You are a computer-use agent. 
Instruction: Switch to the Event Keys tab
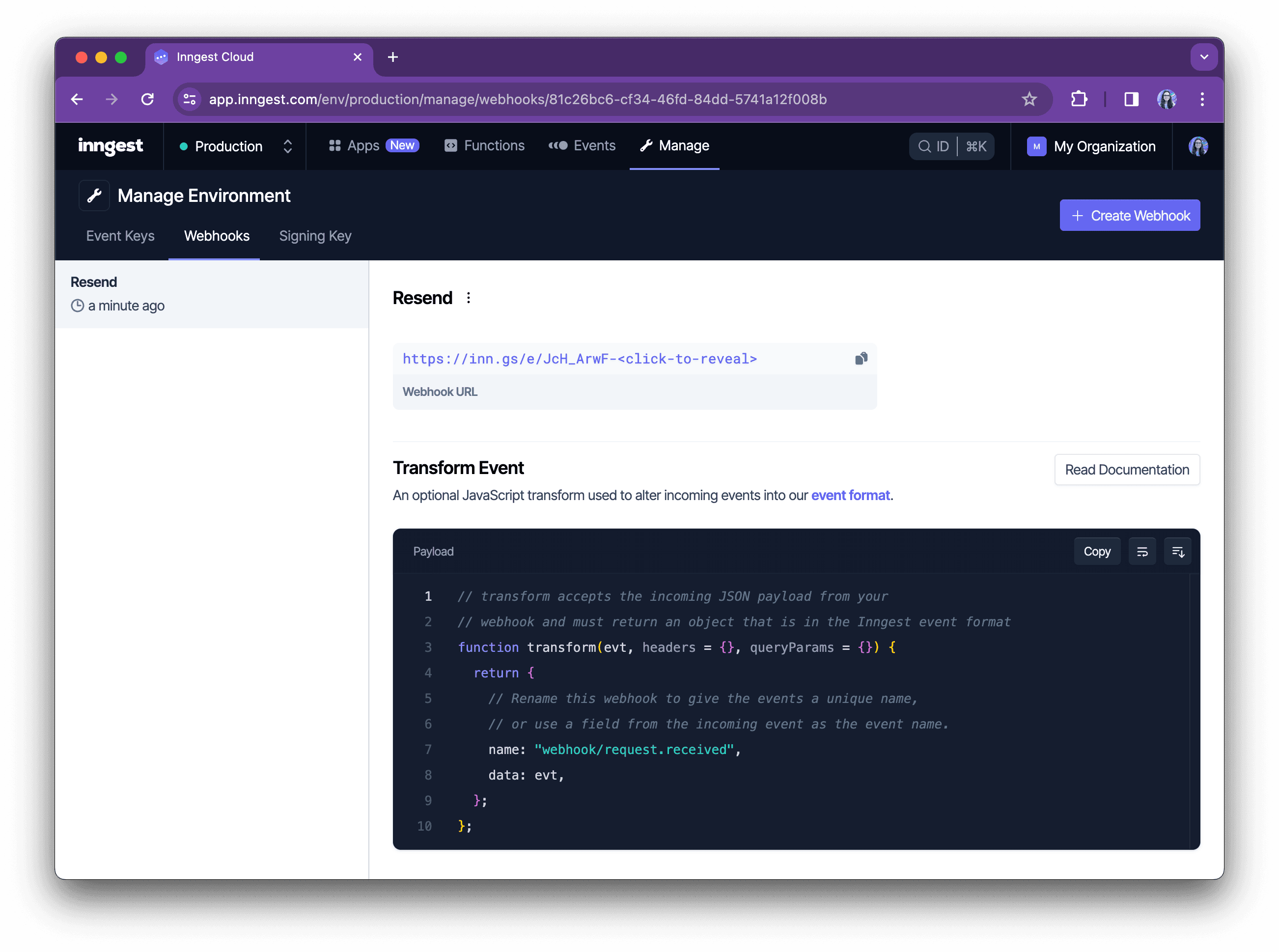point(120,236)
